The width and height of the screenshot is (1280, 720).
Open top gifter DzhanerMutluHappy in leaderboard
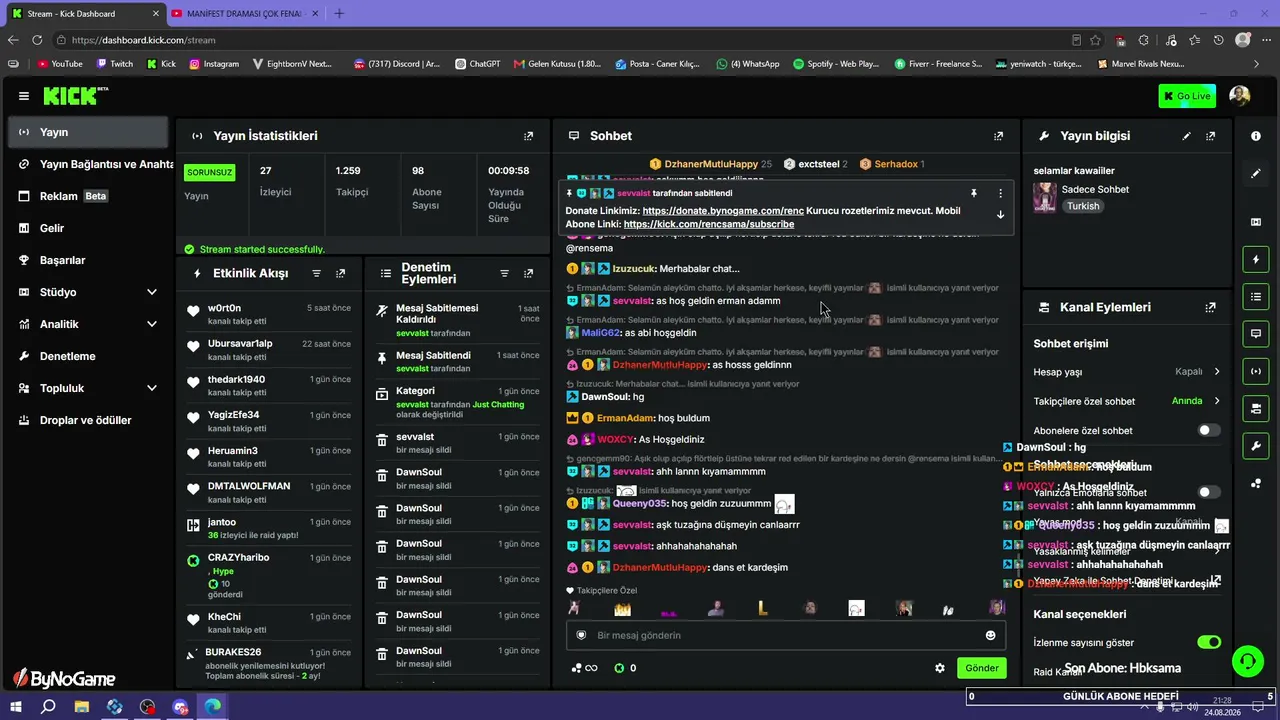pyautogui.click(x=711, y=164)
